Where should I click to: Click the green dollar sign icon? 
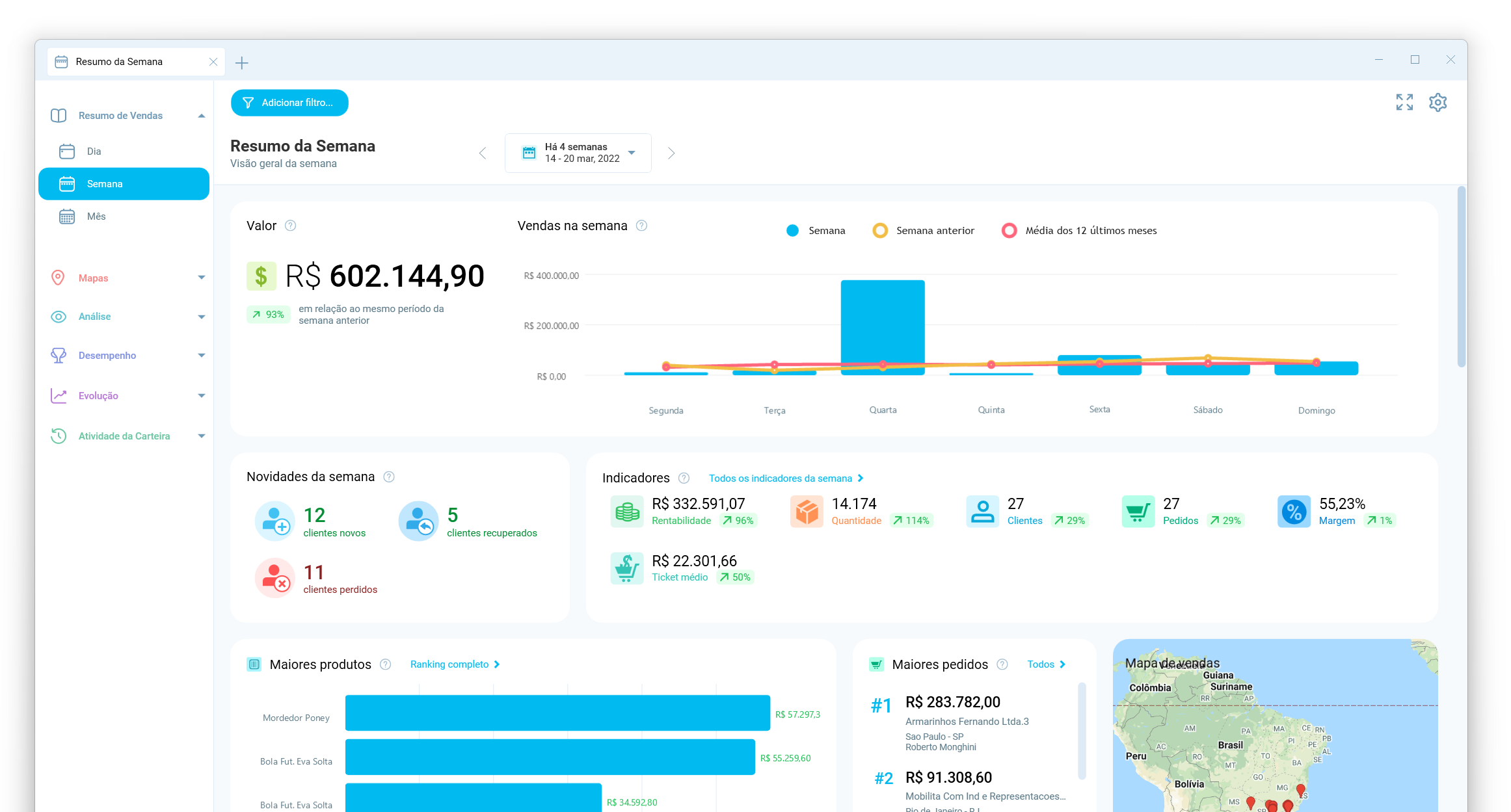tap(261, 276)
